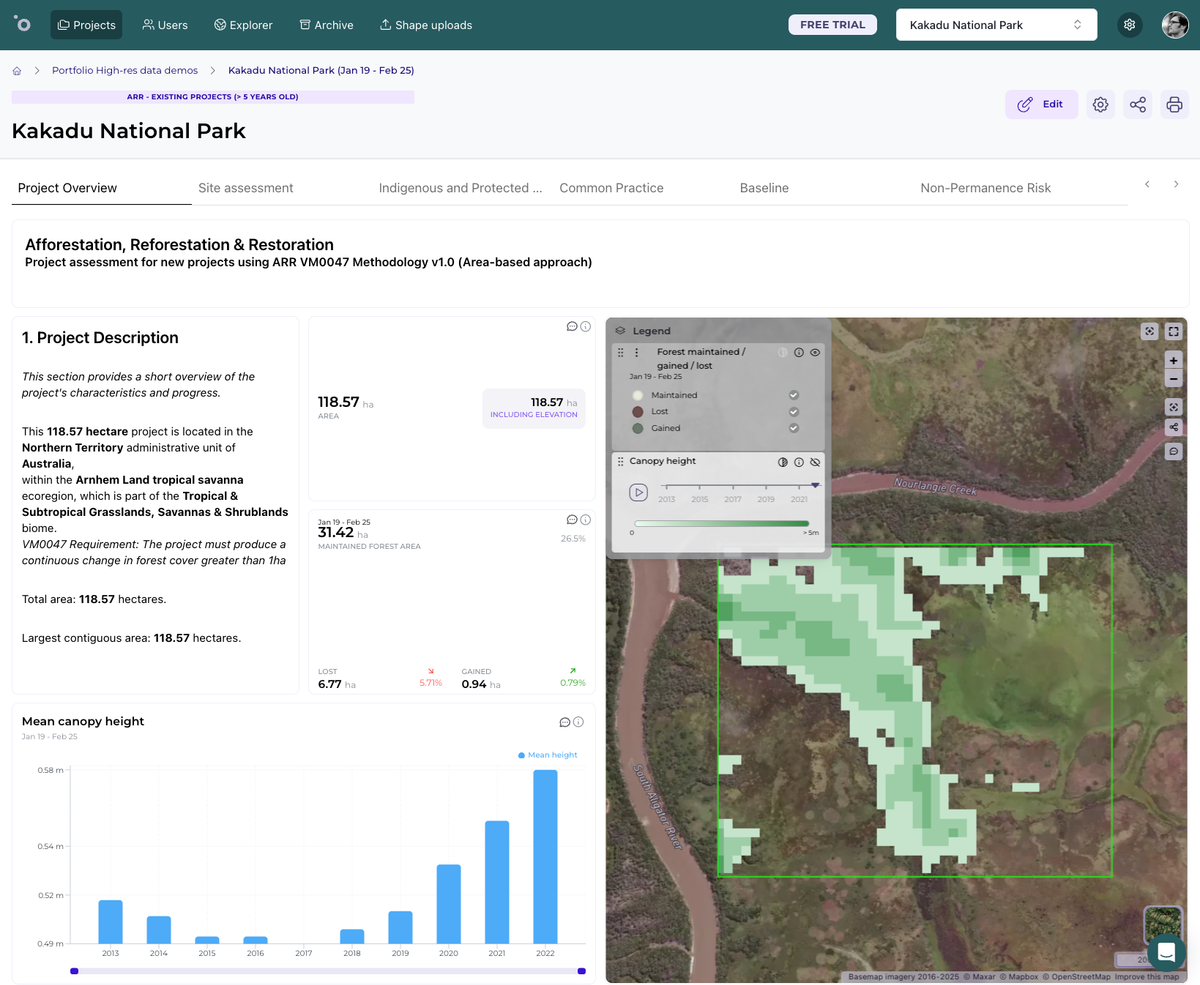Toggle Lost class checkbox in legend
The width and height of the screenshot is (1200, 985).
[794, 411]
